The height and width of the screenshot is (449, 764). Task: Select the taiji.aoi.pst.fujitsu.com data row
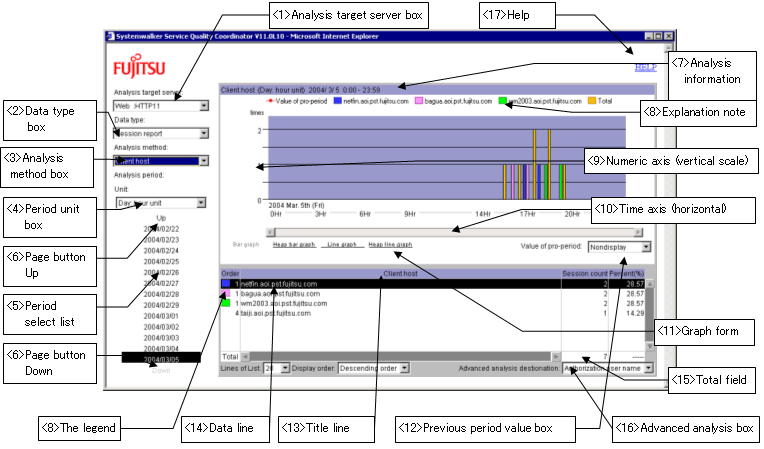pyautogui.click(x=433, y=313)
